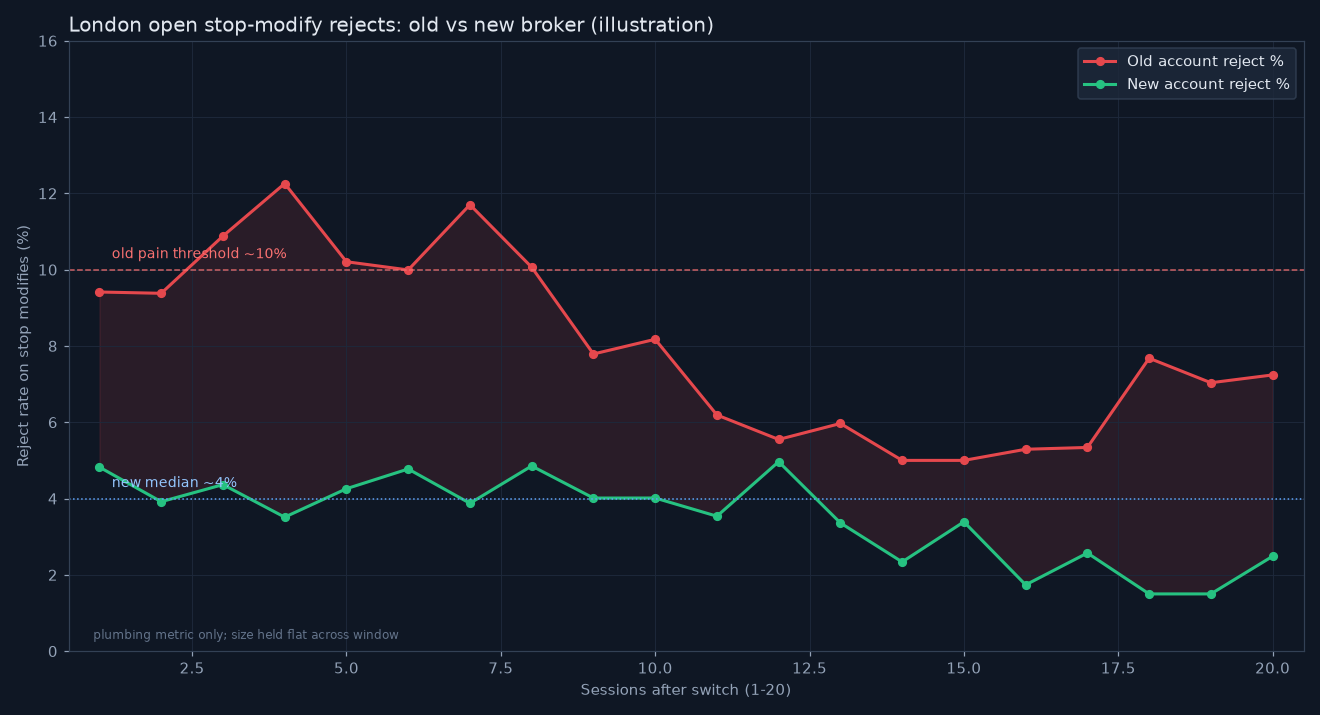Click the first red data point at session 1
Viewport: 1320px width, 715px height.
99,292
